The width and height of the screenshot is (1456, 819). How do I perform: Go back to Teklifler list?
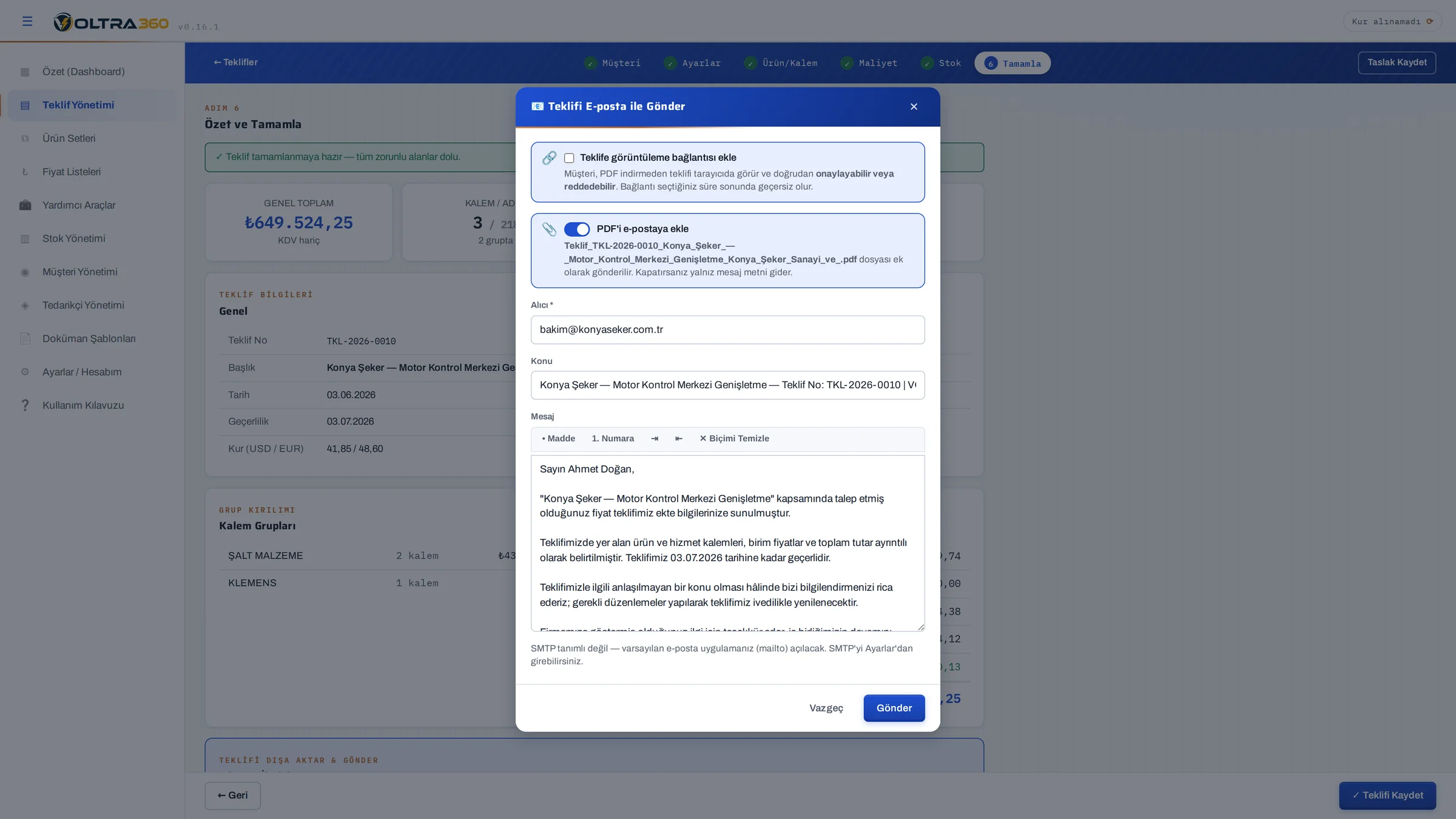click(x=235, y=62)
